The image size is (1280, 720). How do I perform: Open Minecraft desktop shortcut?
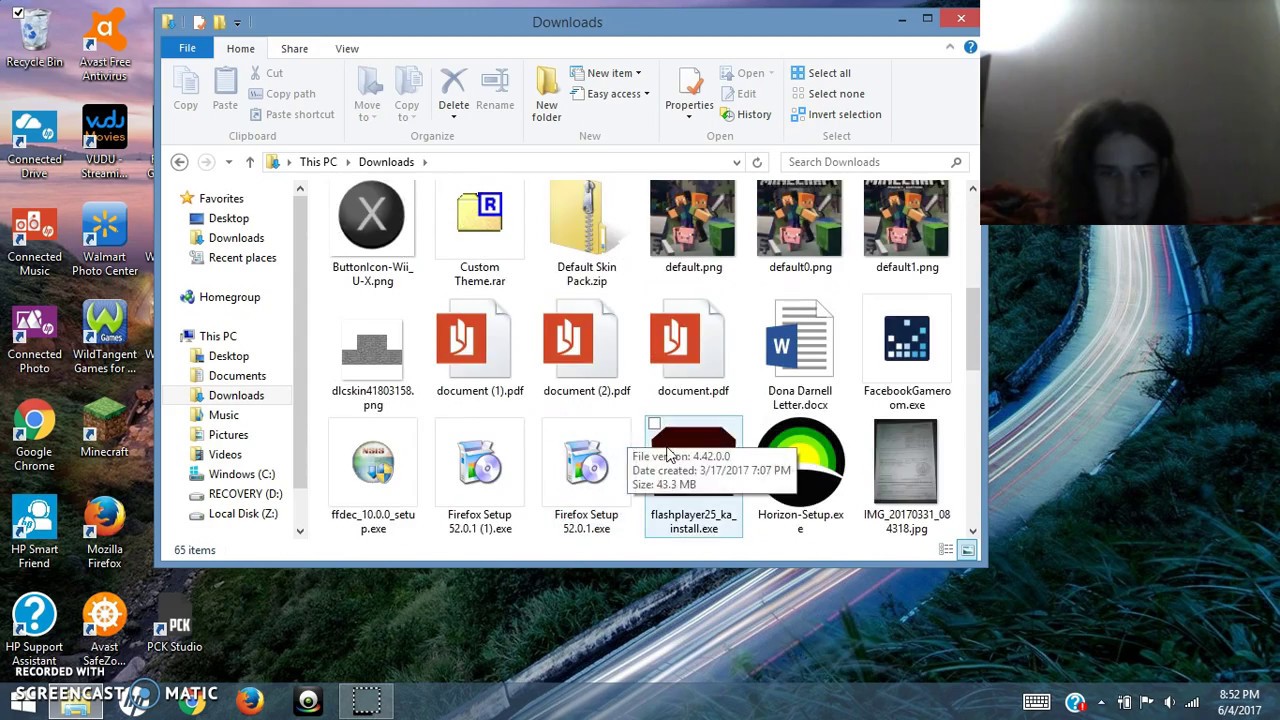[x=105, y=428]
